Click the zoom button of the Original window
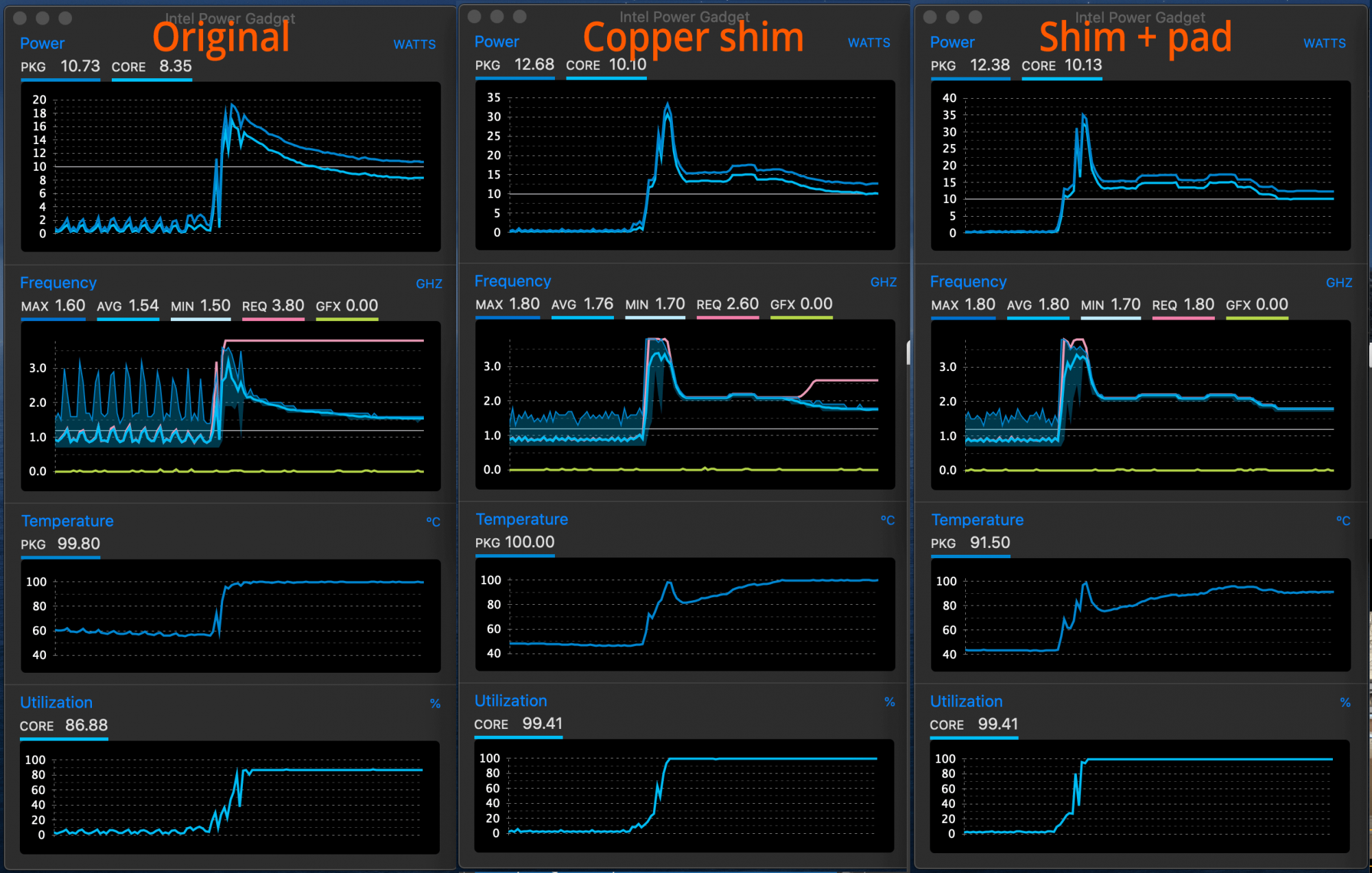The width and height of the screenshot is (1372, 873). tap(65, 18)
